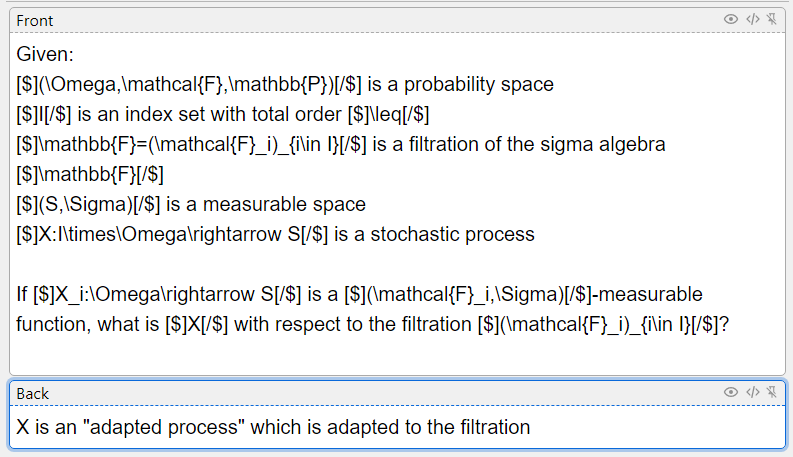Toggle visual editor eye on Back field
This screenshot has height=457, width=793.
point(731,392)
